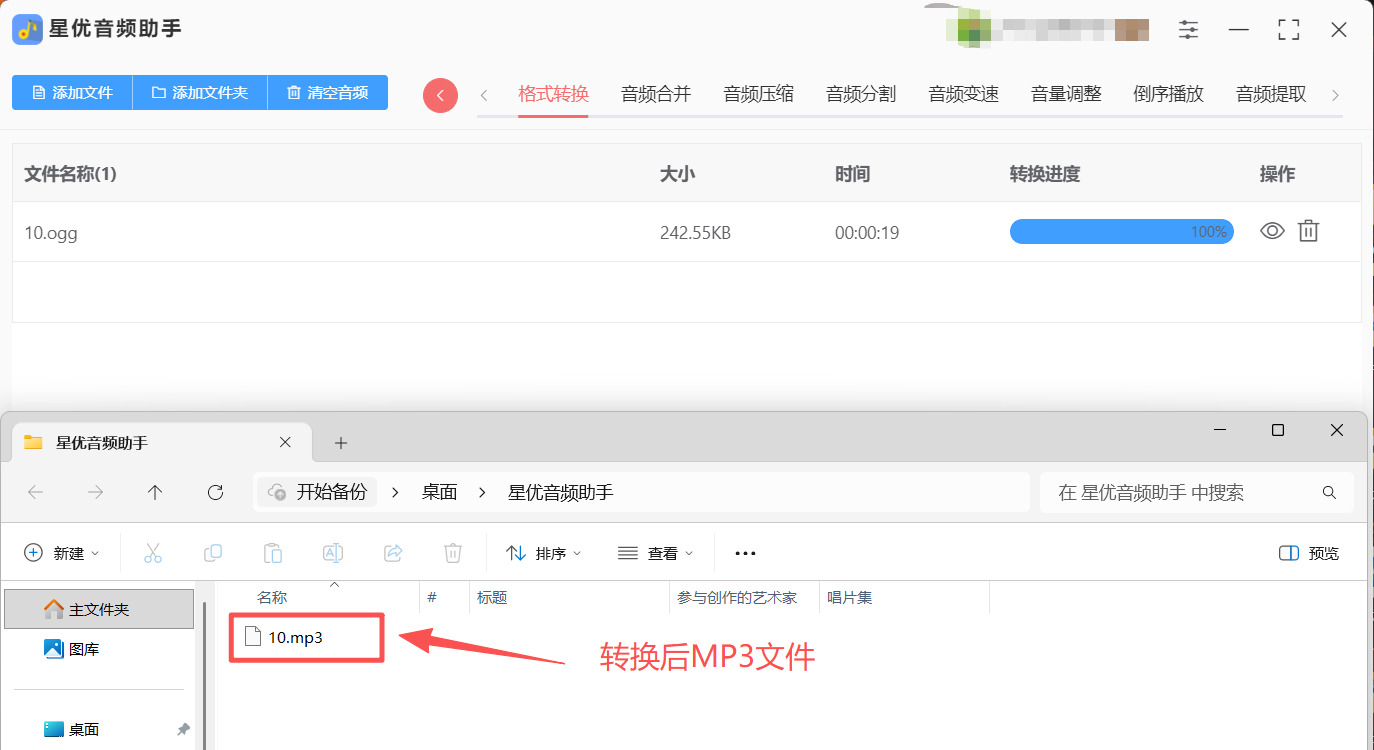Click the 清空音频 button

point(328,93)
